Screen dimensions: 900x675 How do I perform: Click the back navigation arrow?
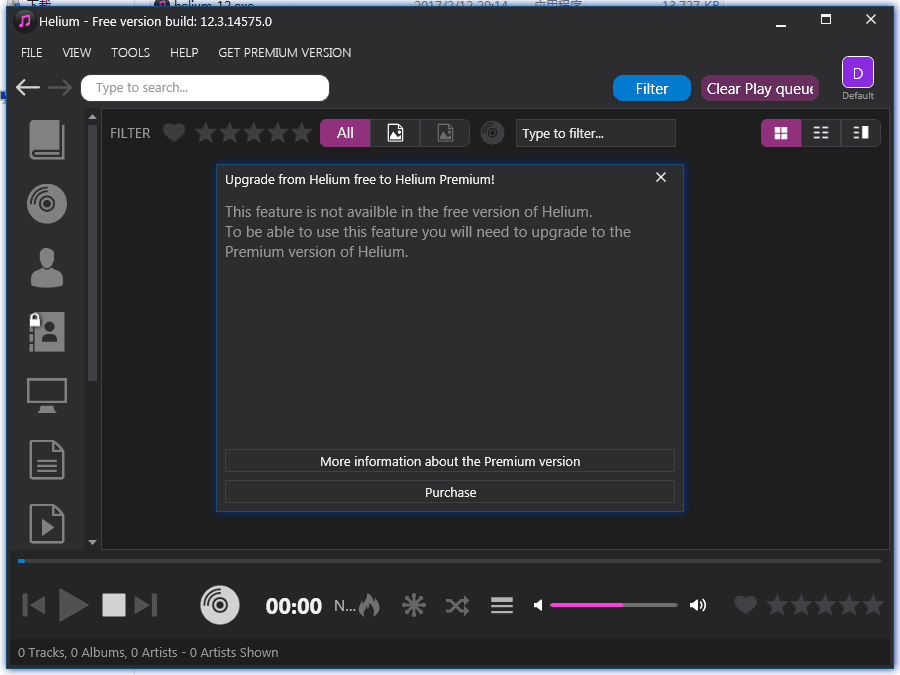coord(28,88)
